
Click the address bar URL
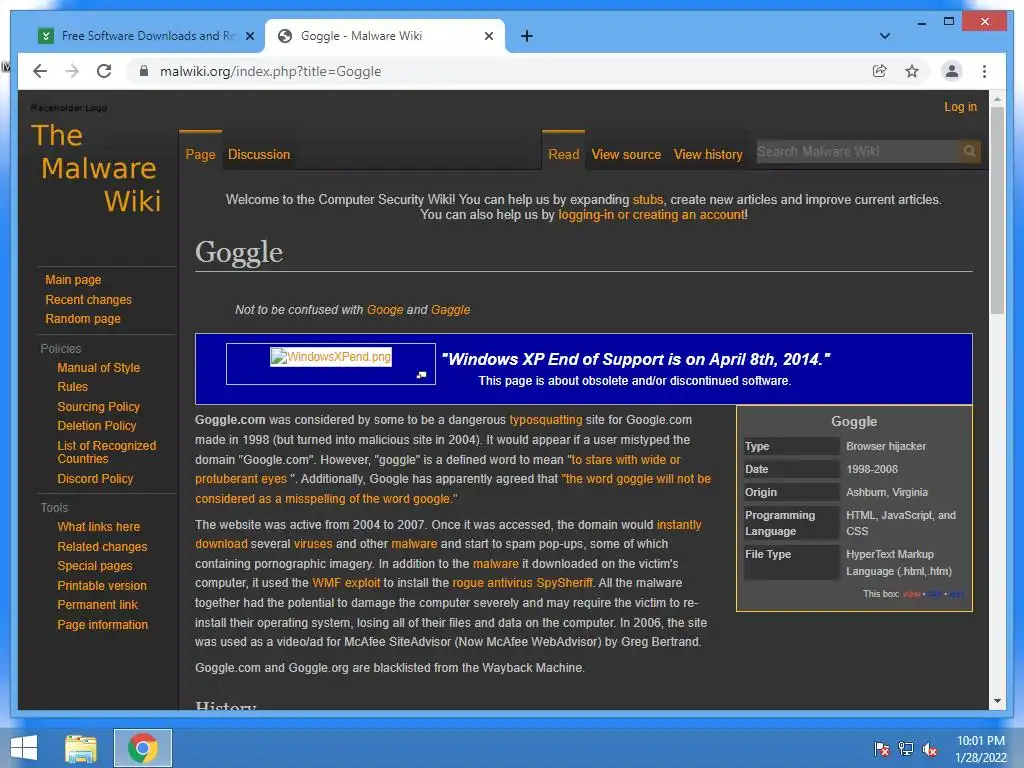coord(270,71)
